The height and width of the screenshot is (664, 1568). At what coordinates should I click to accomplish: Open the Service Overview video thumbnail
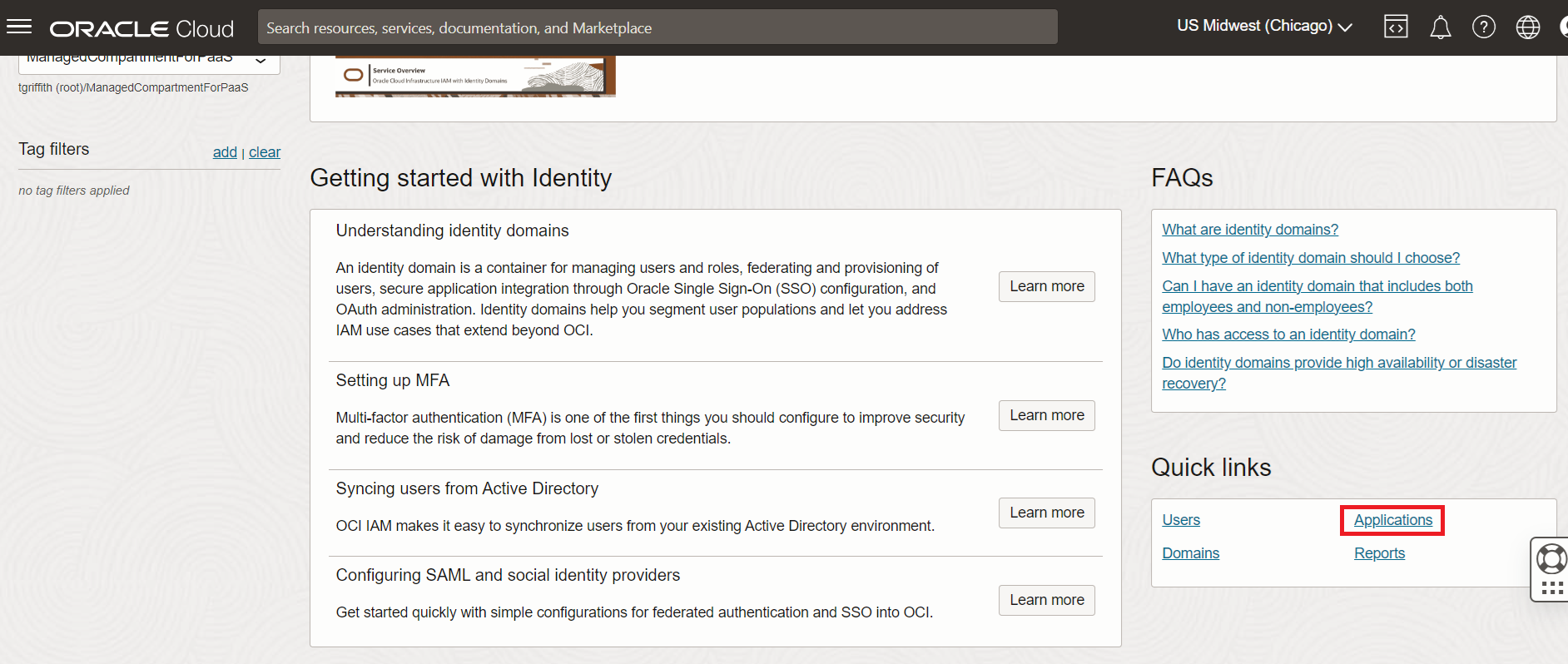tap(475, 77)
